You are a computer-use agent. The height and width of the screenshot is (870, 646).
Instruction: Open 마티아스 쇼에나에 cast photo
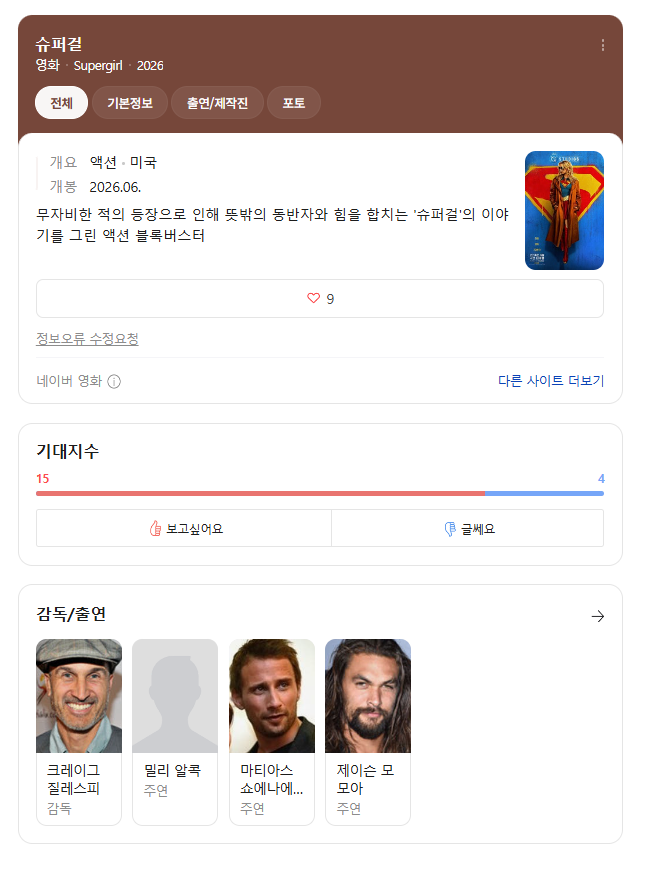click(272, 696)
